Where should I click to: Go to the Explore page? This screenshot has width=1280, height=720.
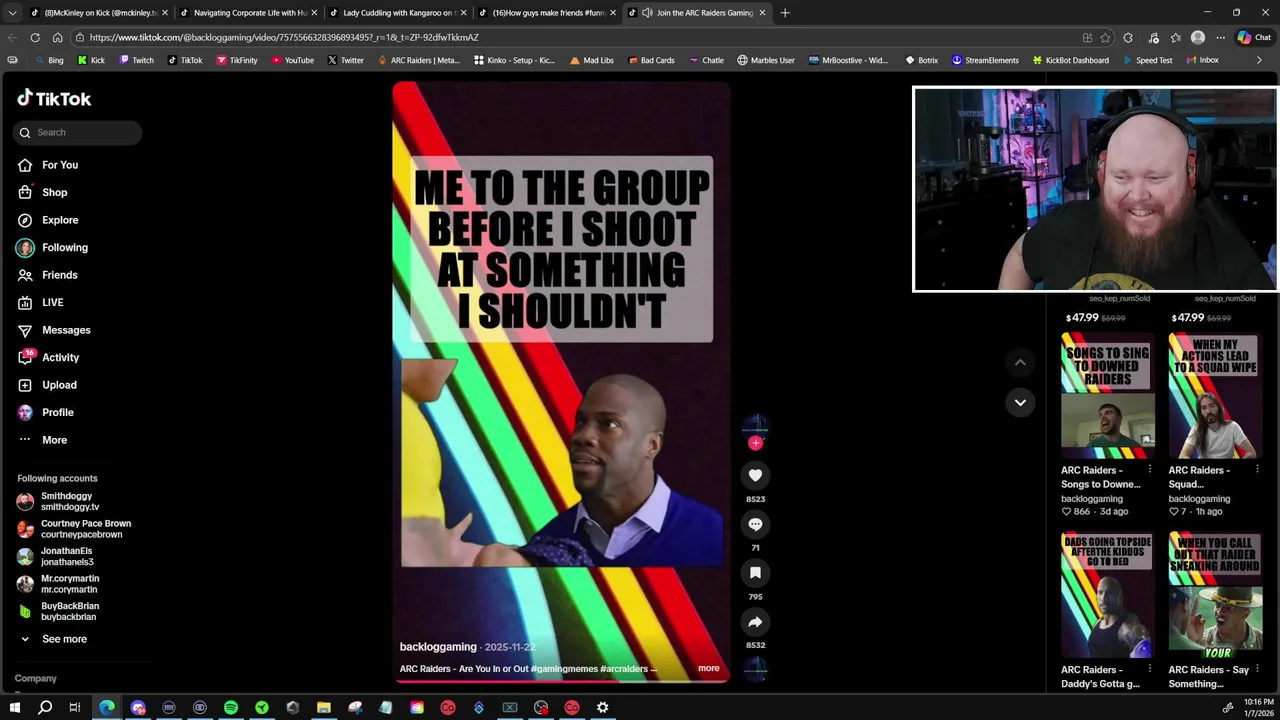60,220
